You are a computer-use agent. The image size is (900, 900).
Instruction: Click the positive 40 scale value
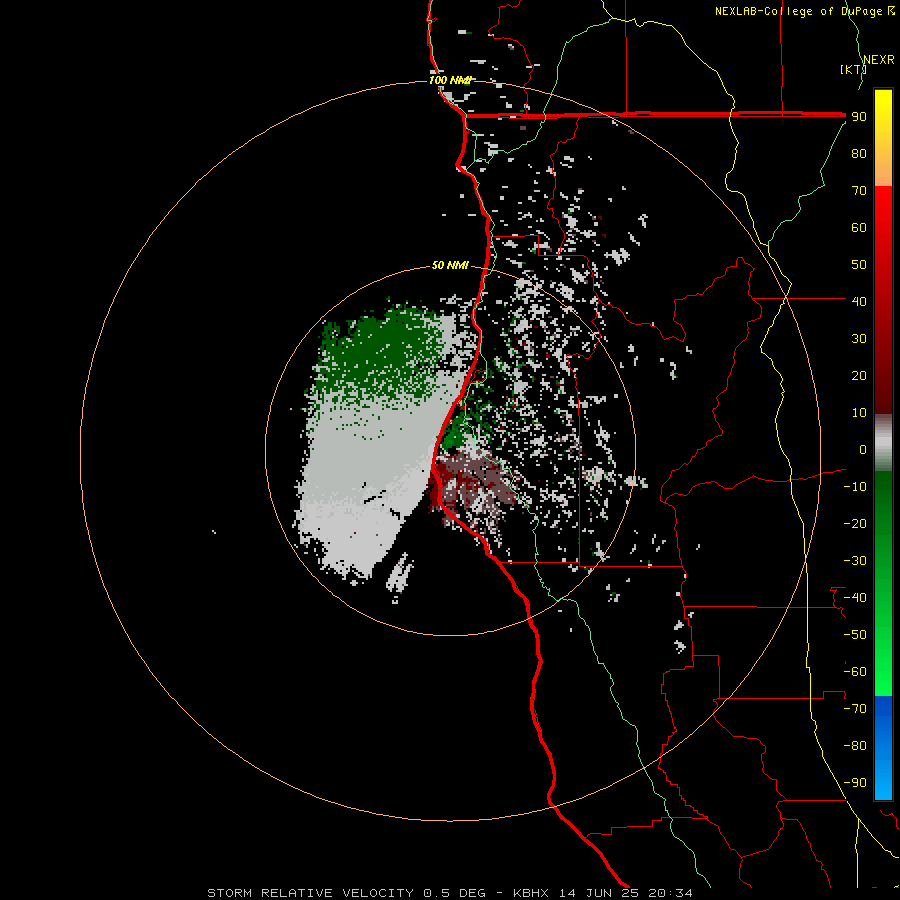click(x=859, y=302)
